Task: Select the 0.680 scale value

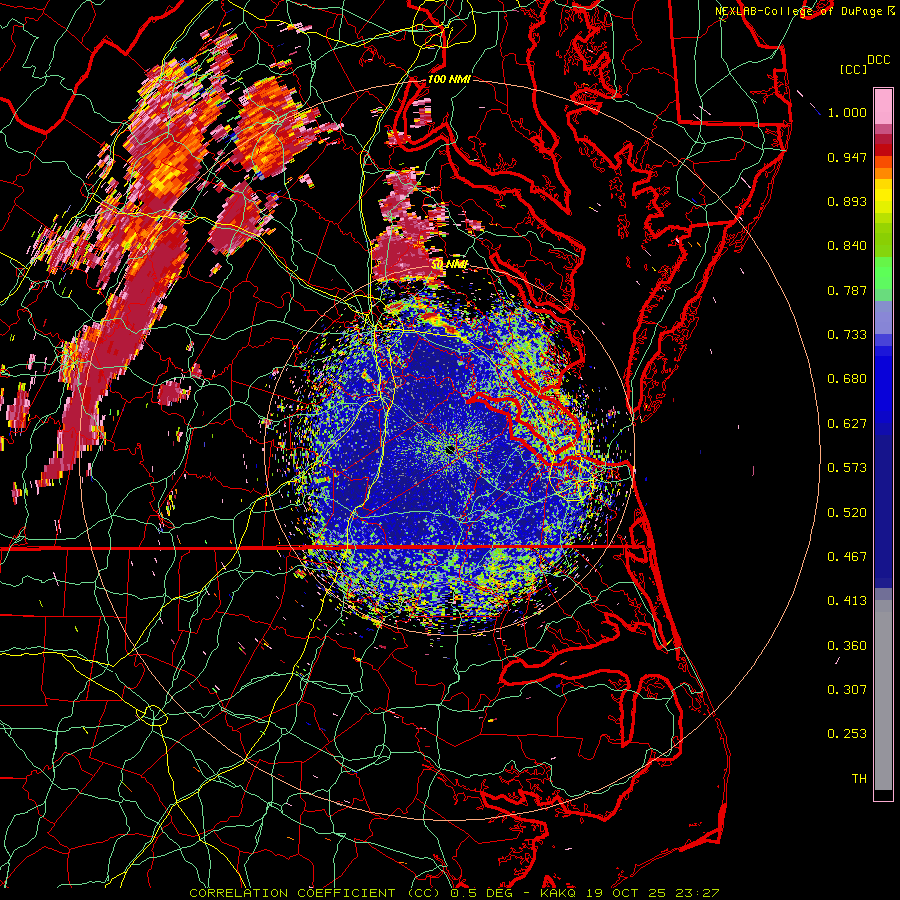Action: point(847,379)
